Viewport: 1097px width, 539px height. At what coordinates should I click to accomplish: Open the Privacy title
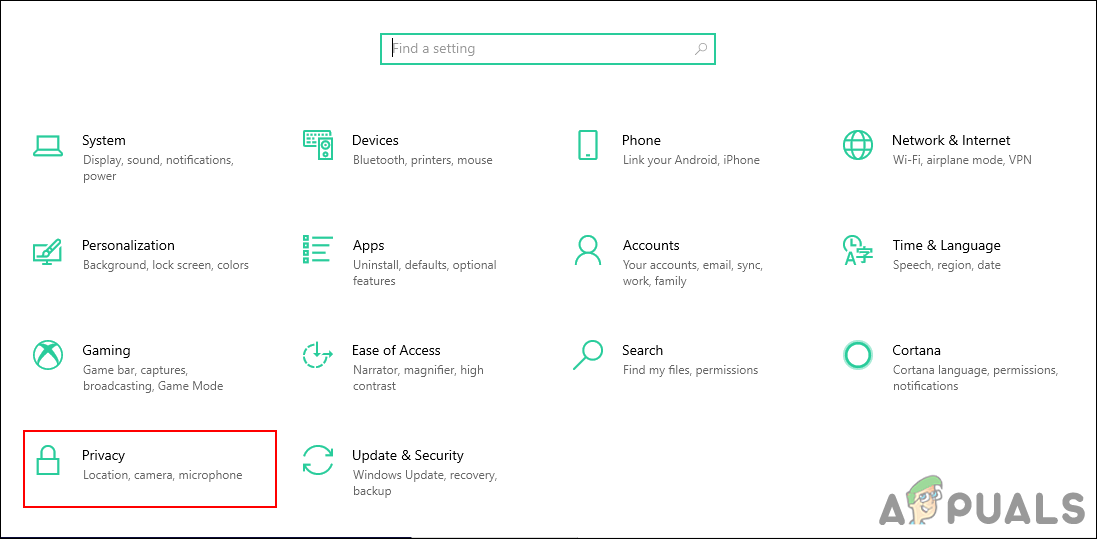click(103, 456)
